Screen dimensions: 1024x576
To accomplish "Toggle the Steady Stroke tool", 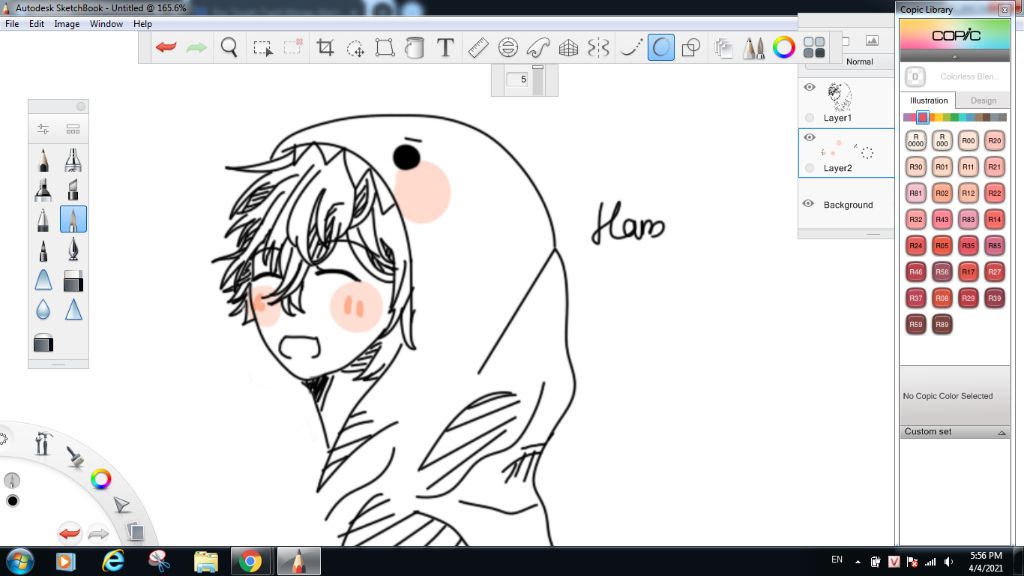I will coord(630,47).
